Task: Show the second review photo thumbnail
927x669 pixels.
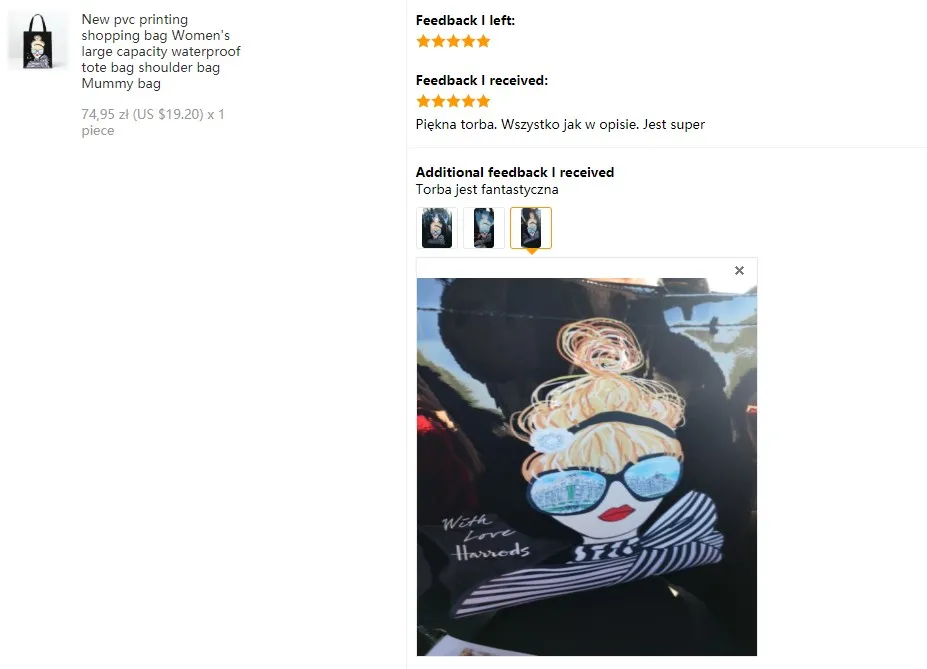Action: 484,228
